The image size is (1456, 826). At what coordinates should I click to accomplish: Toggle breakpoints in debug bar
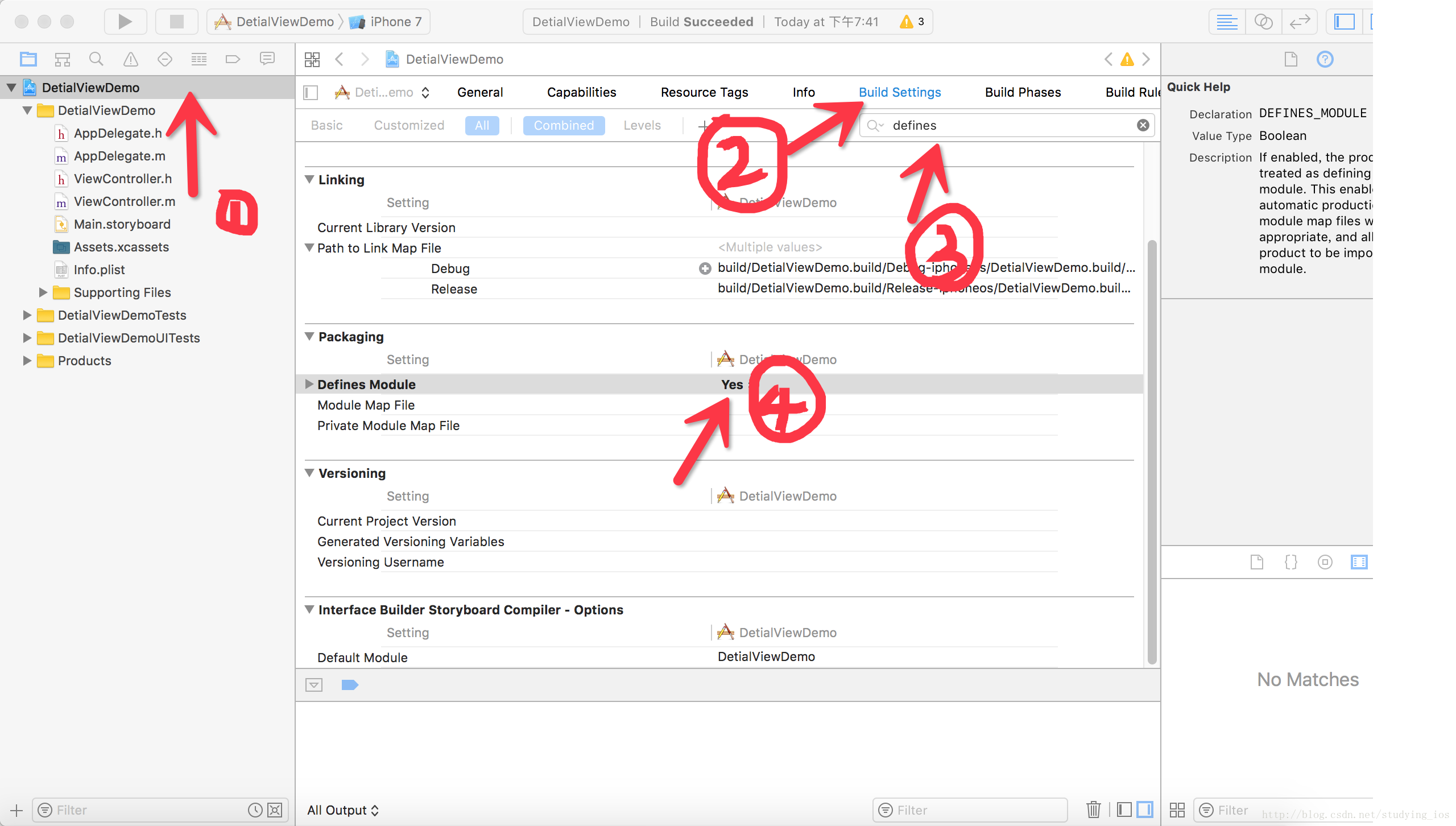point(350,685)
